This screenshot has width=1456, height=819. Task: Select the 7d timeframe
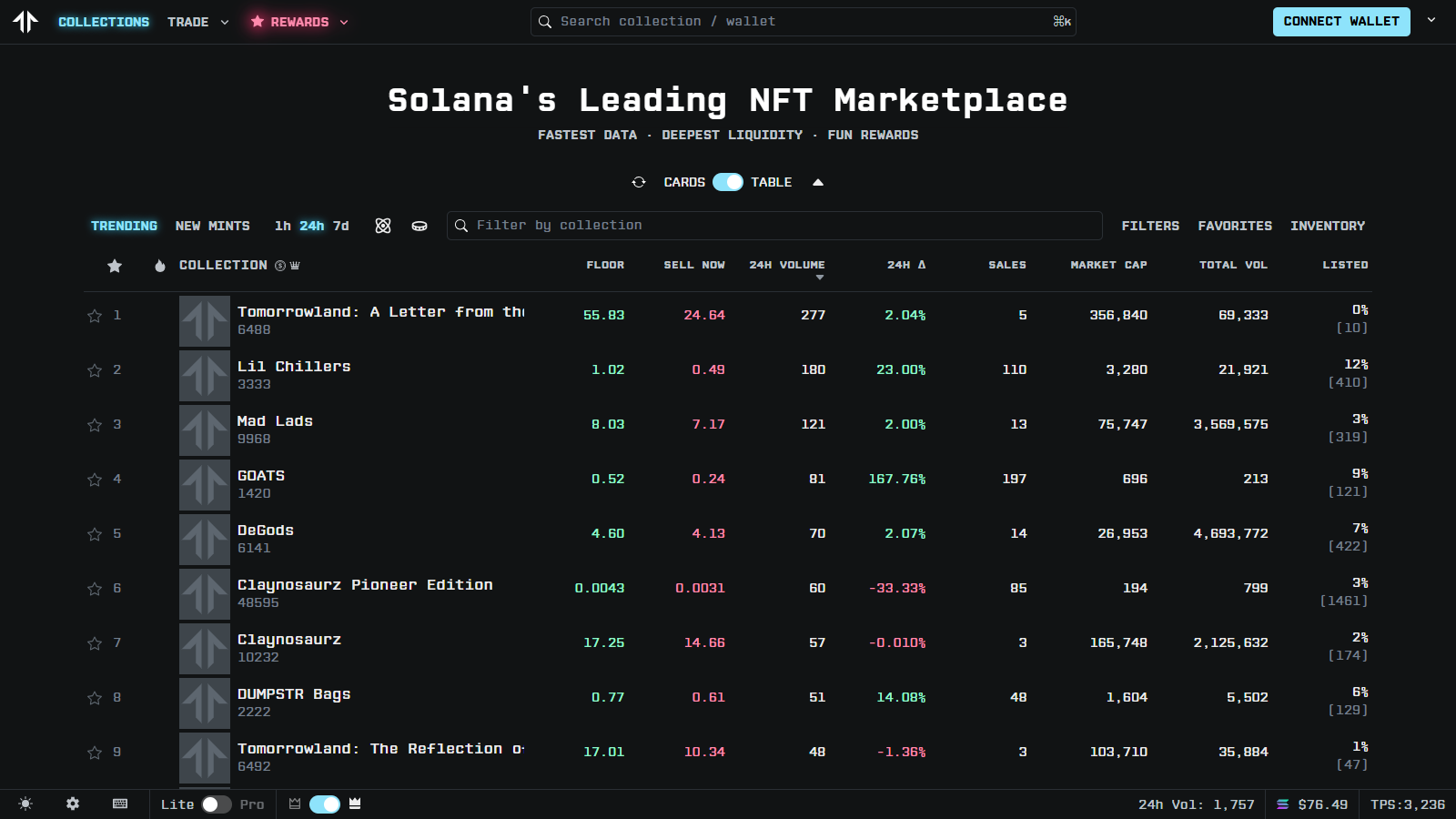pyautogui.click(x=341, y=226)
